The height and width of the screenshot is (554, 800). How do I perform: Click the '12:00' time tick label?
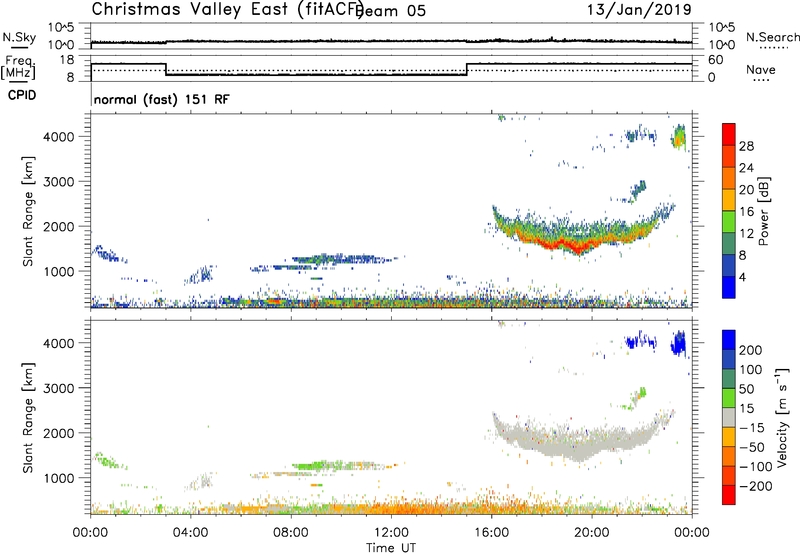coord(391,533)
